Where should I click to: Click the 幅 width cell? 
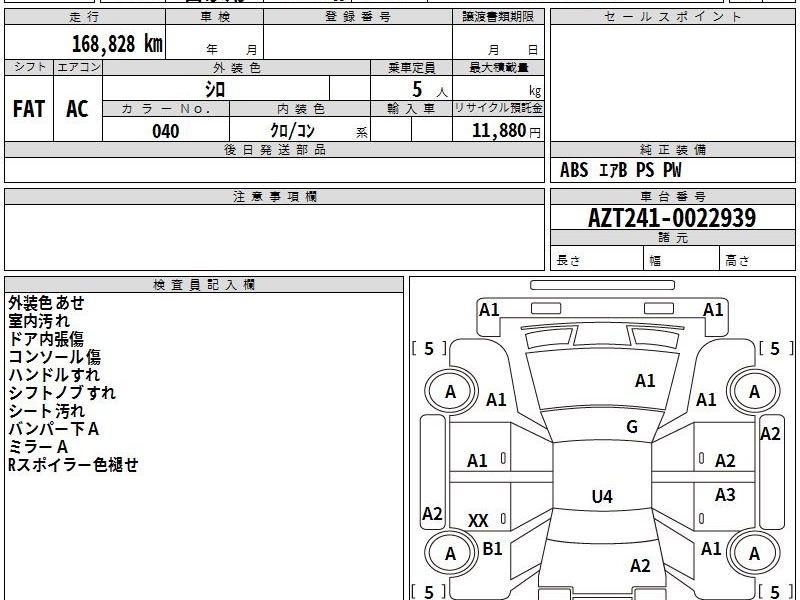[x=682, y=258]
